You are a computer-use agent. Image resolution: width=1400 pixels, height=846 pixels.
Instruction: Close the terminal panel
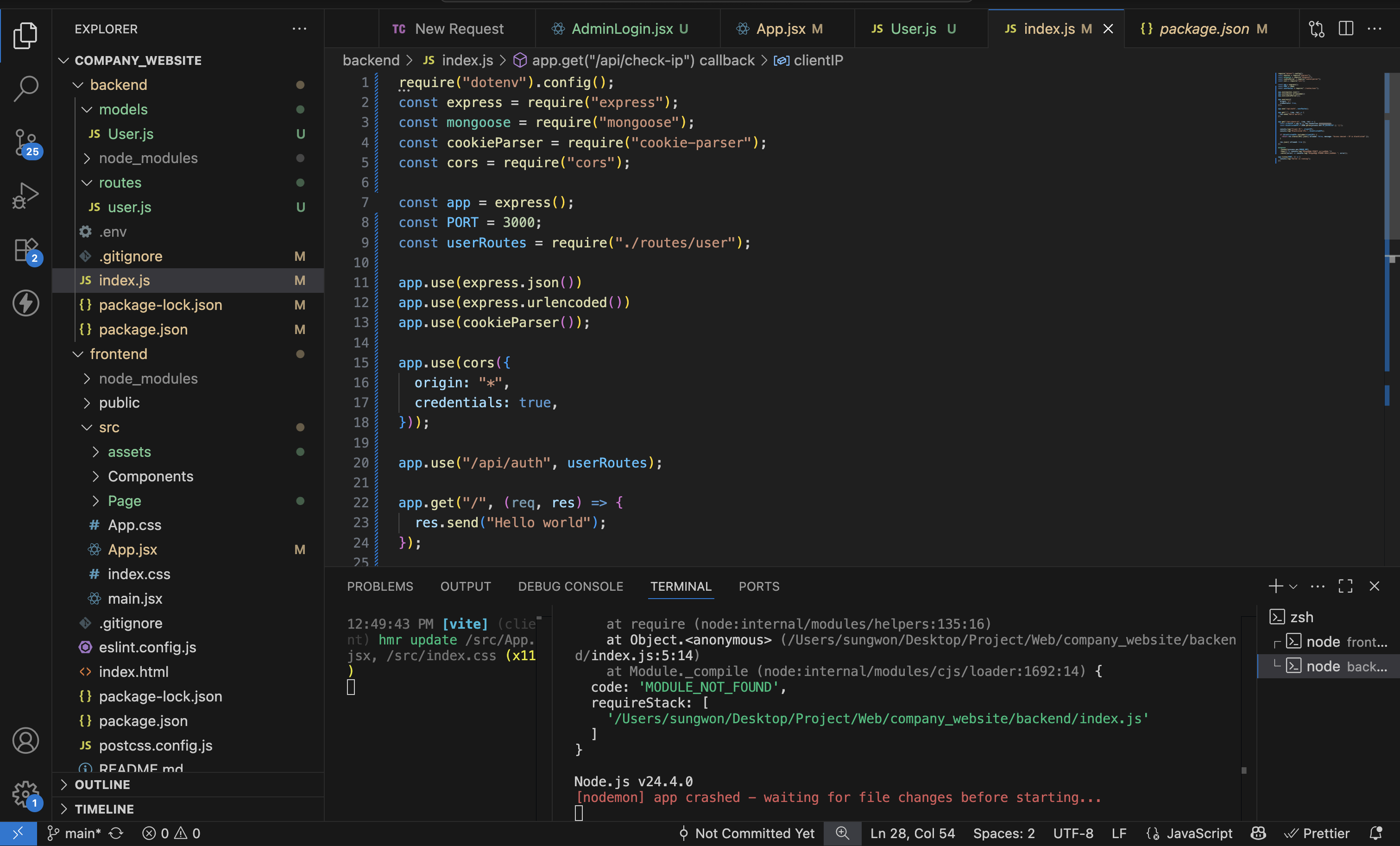coord(1375,586)
